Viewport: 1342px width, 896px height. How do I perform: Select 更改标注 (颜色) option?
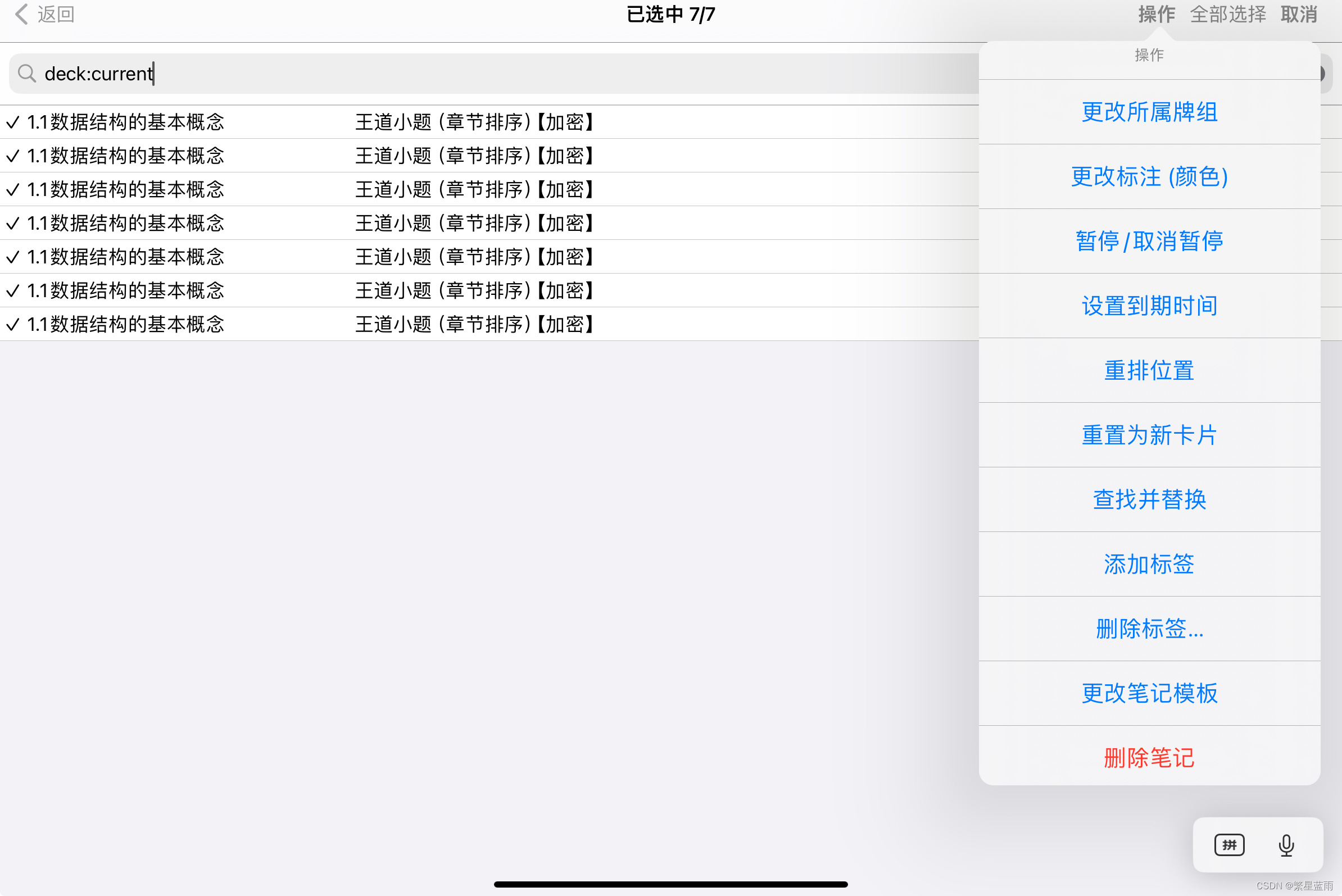click(1149, 176)
